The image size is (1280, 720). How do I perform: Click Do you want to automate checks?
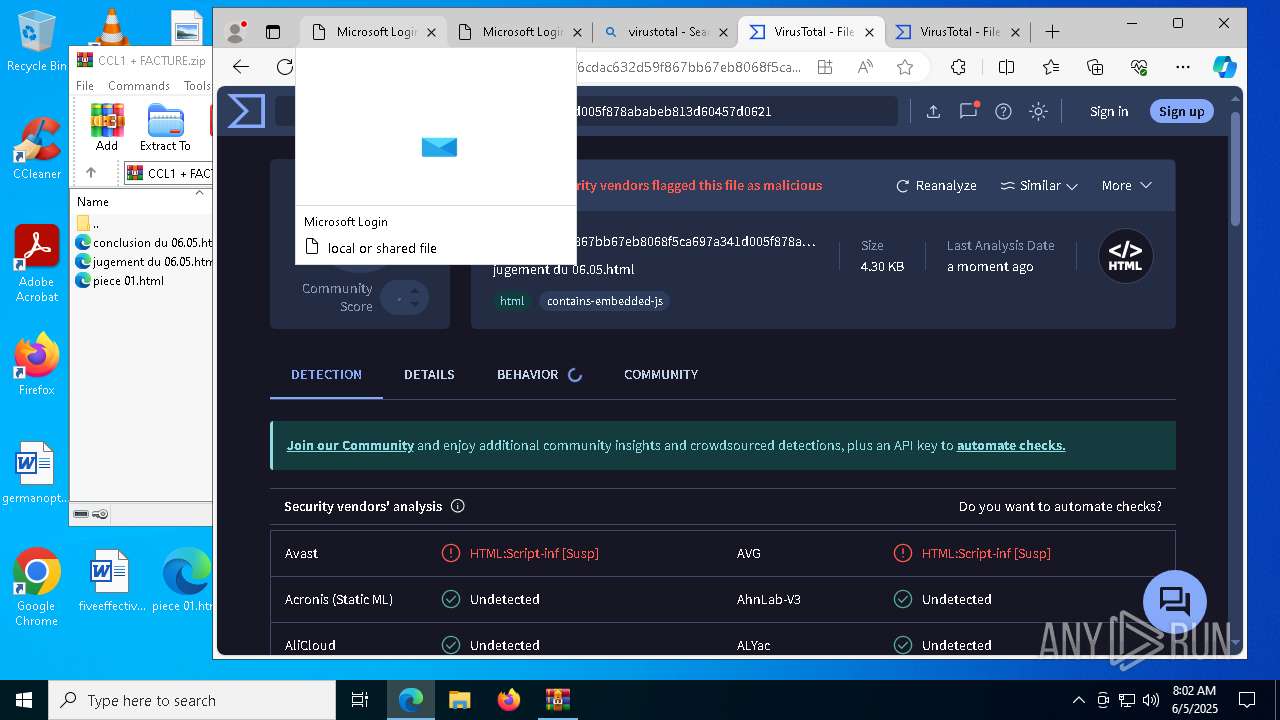tap(1060, 506)
